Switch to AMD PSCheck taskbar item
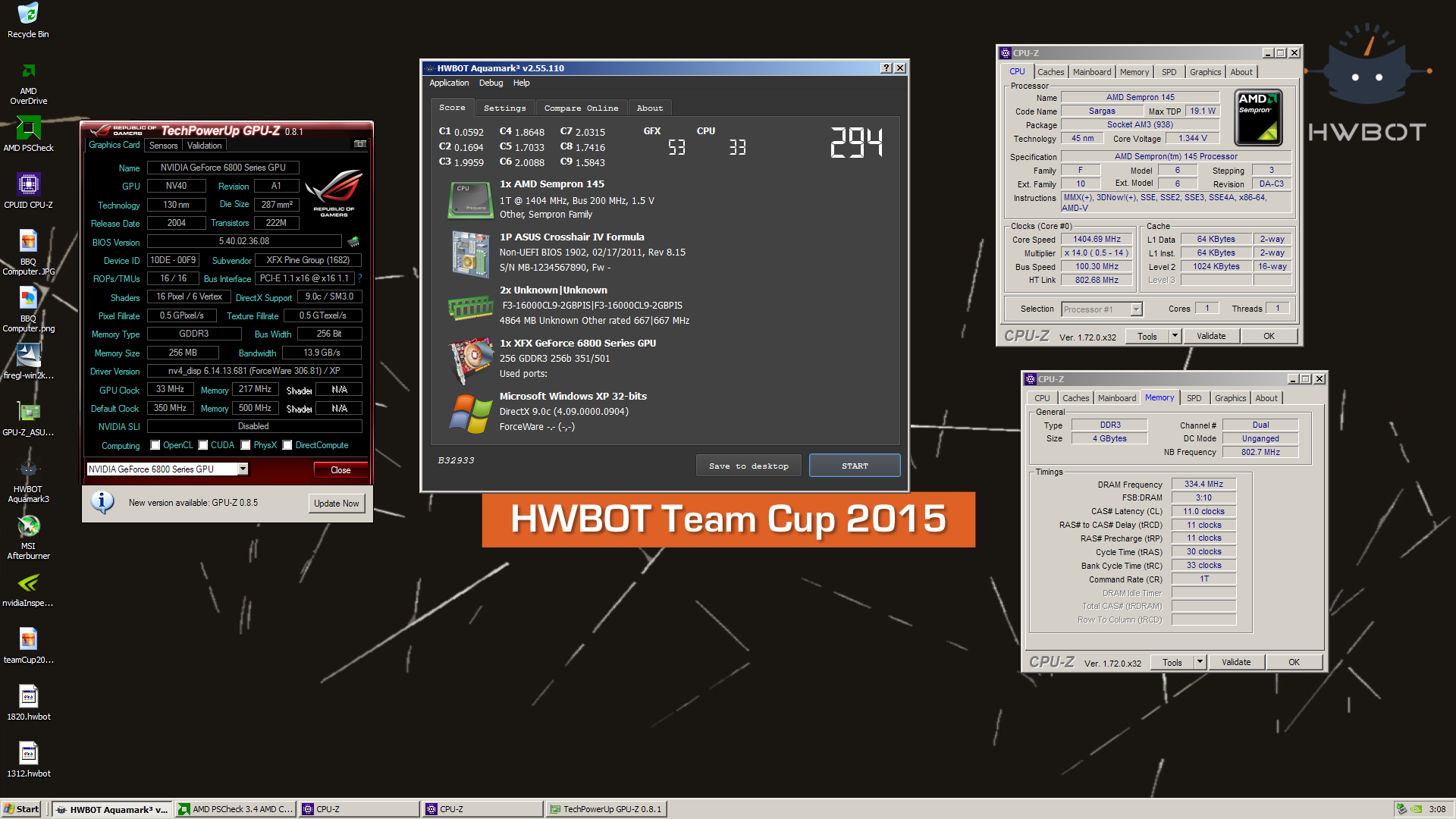The height and width of the screenshot is (819, 1456). pyautogui.click(x=236, y=809)
